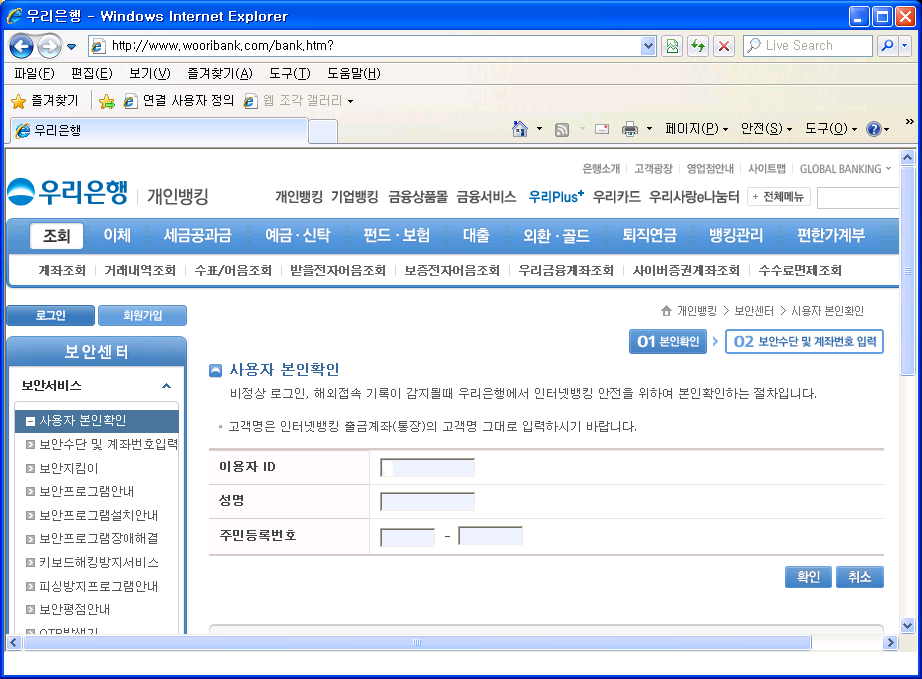Image resolution: width=922 pixels, height=679 pixels.
Task: Open the 페이지(P) command bar menu
Action: (x=697, y=129)
